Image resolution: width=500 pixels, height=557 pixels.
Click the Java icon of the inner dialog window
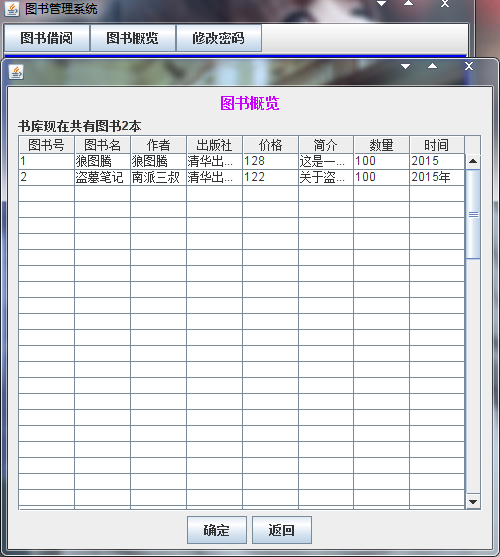pos(16,72)
